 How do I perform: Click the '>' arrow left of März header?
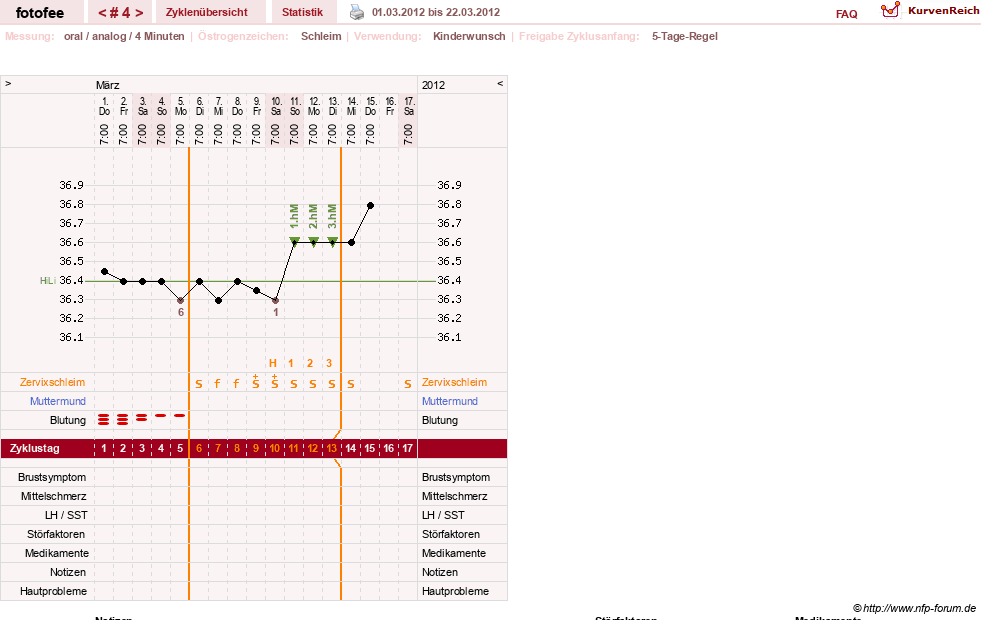(x=8, y=83)
